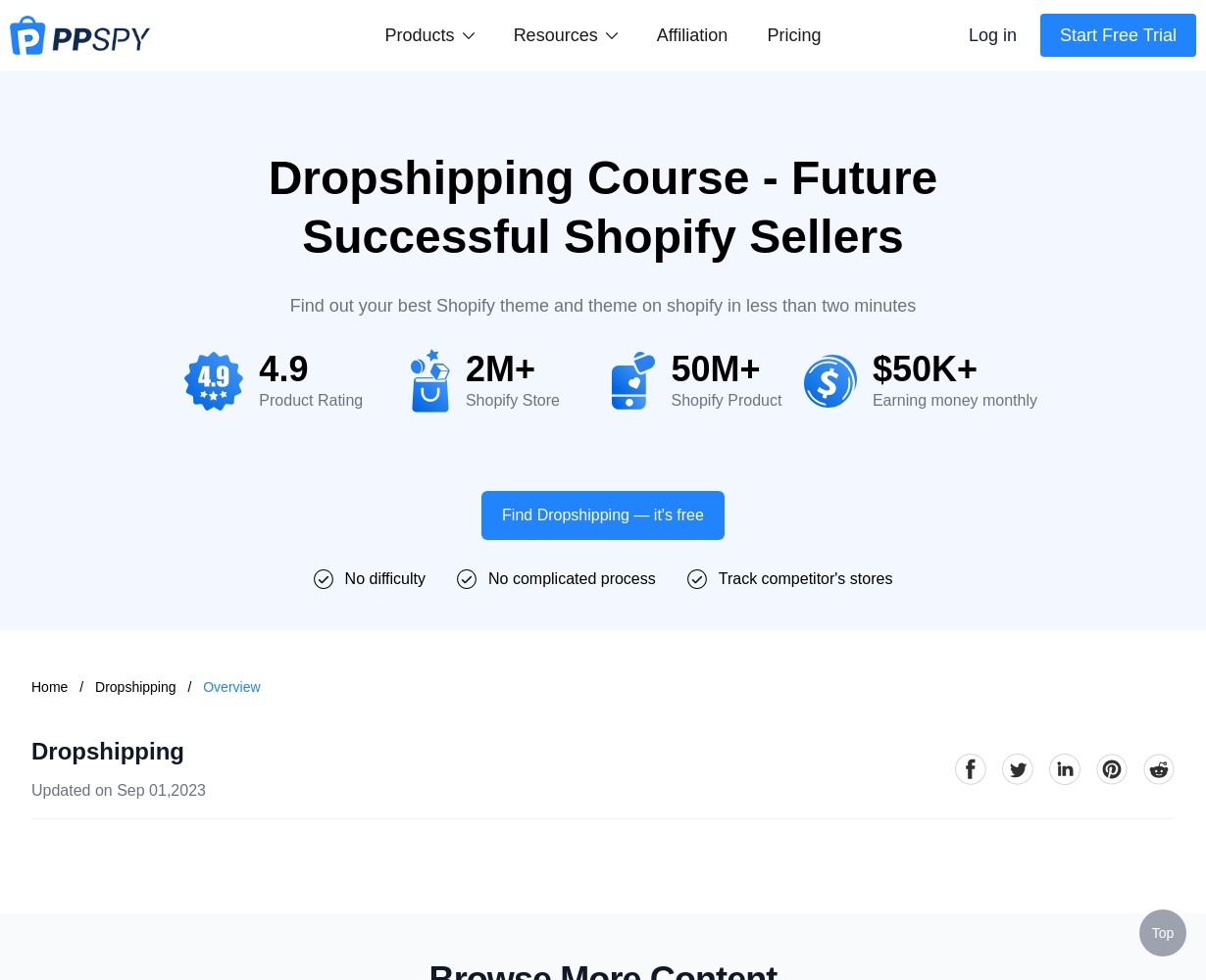Open the Dropshipping breadcrumb link
1206x980 pixels.
[135, 687]
